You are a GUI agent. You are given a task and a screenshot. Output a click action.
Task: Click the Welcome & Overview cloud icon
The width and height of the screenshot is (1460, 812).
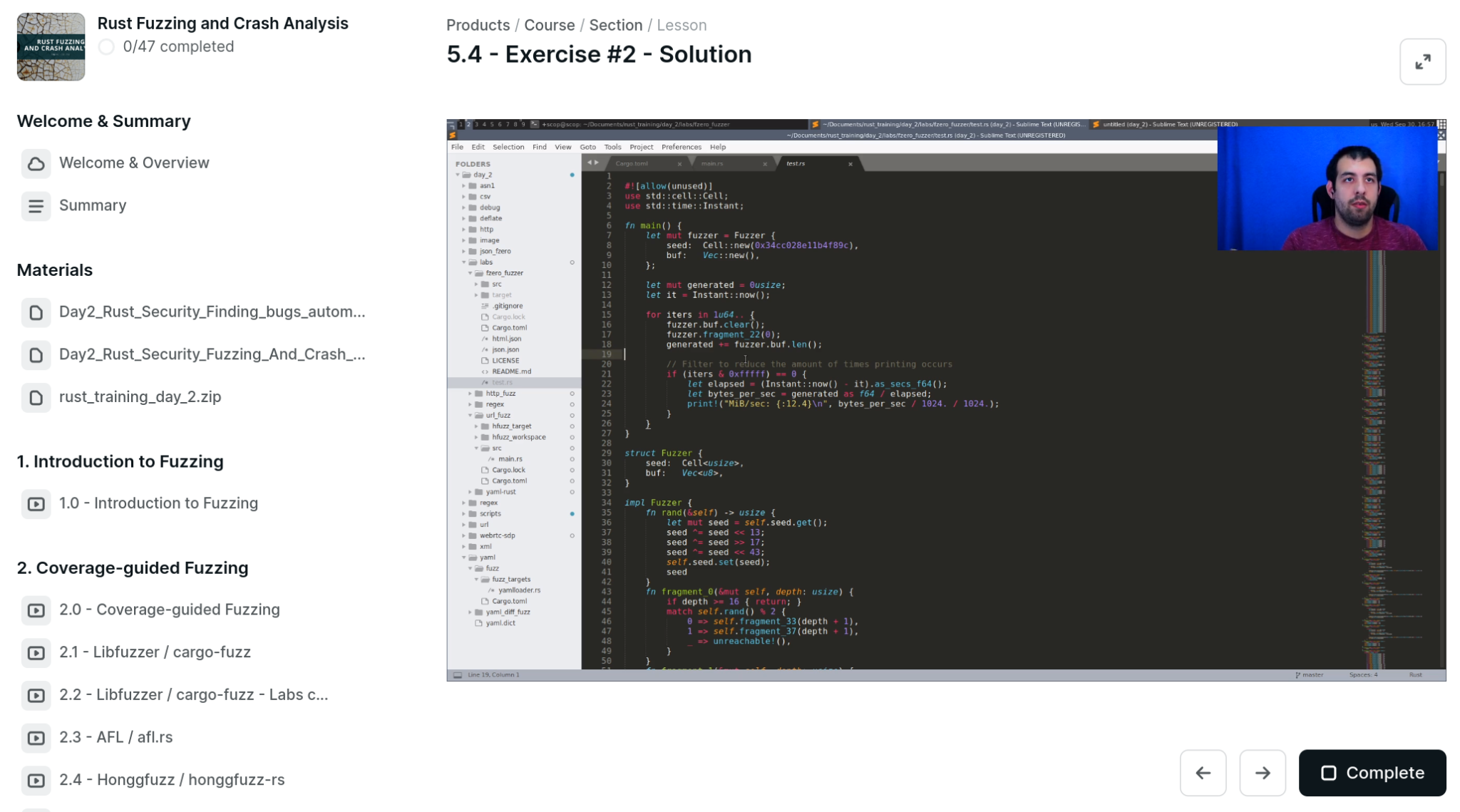point(36,163)
